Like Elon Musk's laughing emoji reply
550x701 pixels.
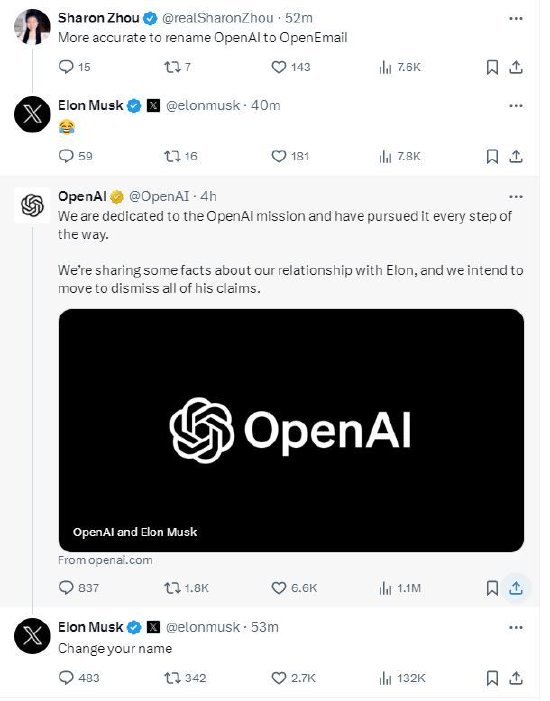[x=279, y=156]
